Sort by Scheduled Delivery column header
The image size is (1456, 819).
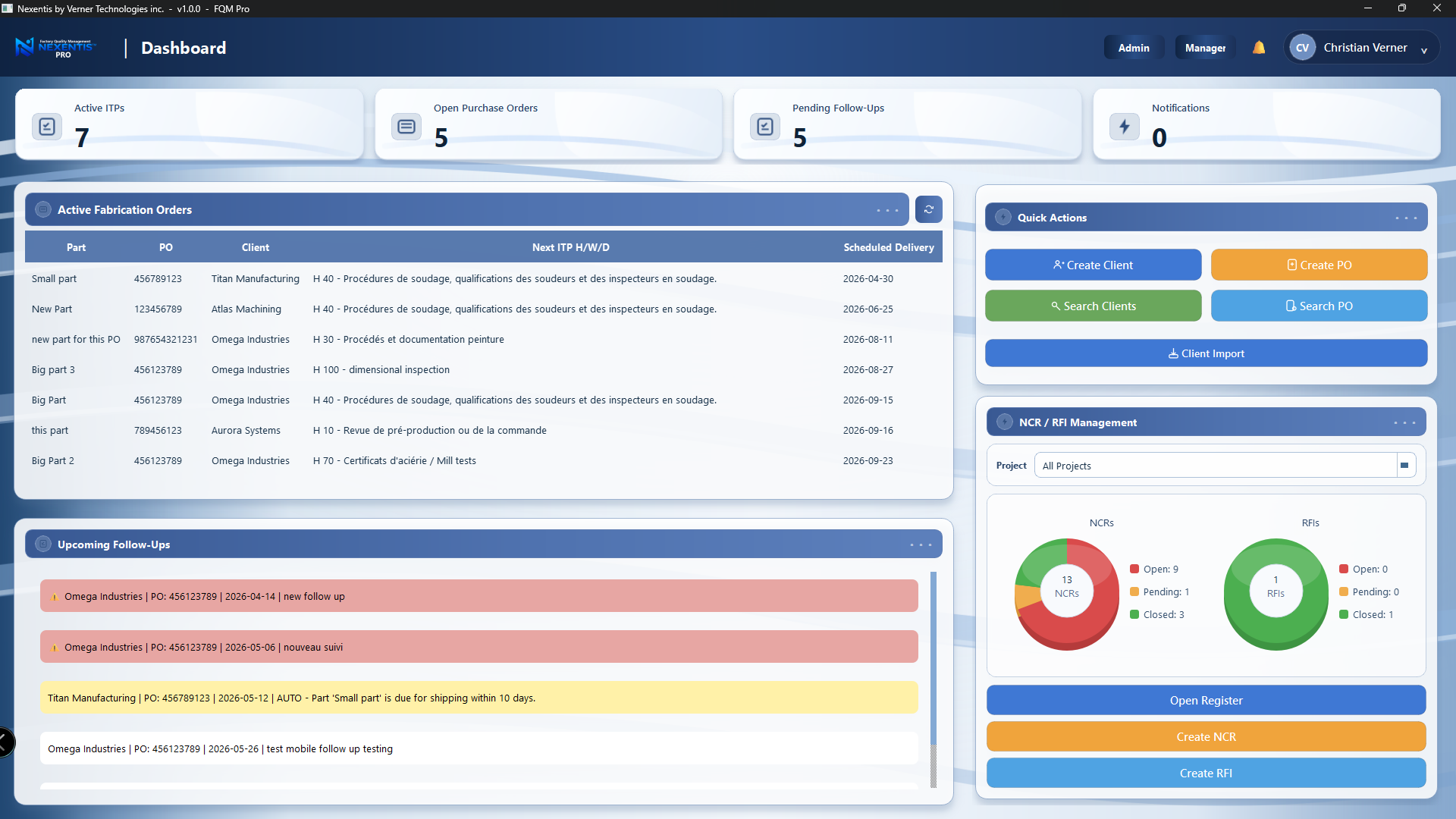pyautogui.click(x=889, y=247)
